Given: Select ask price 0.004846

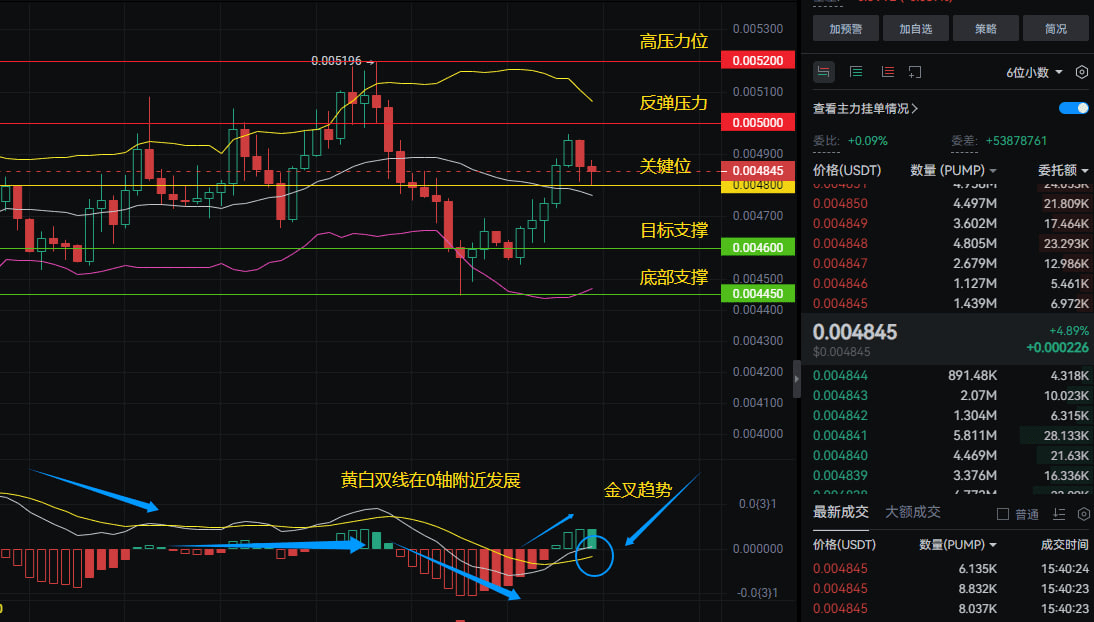Looking at the screenshot, I should click(840, 283).
